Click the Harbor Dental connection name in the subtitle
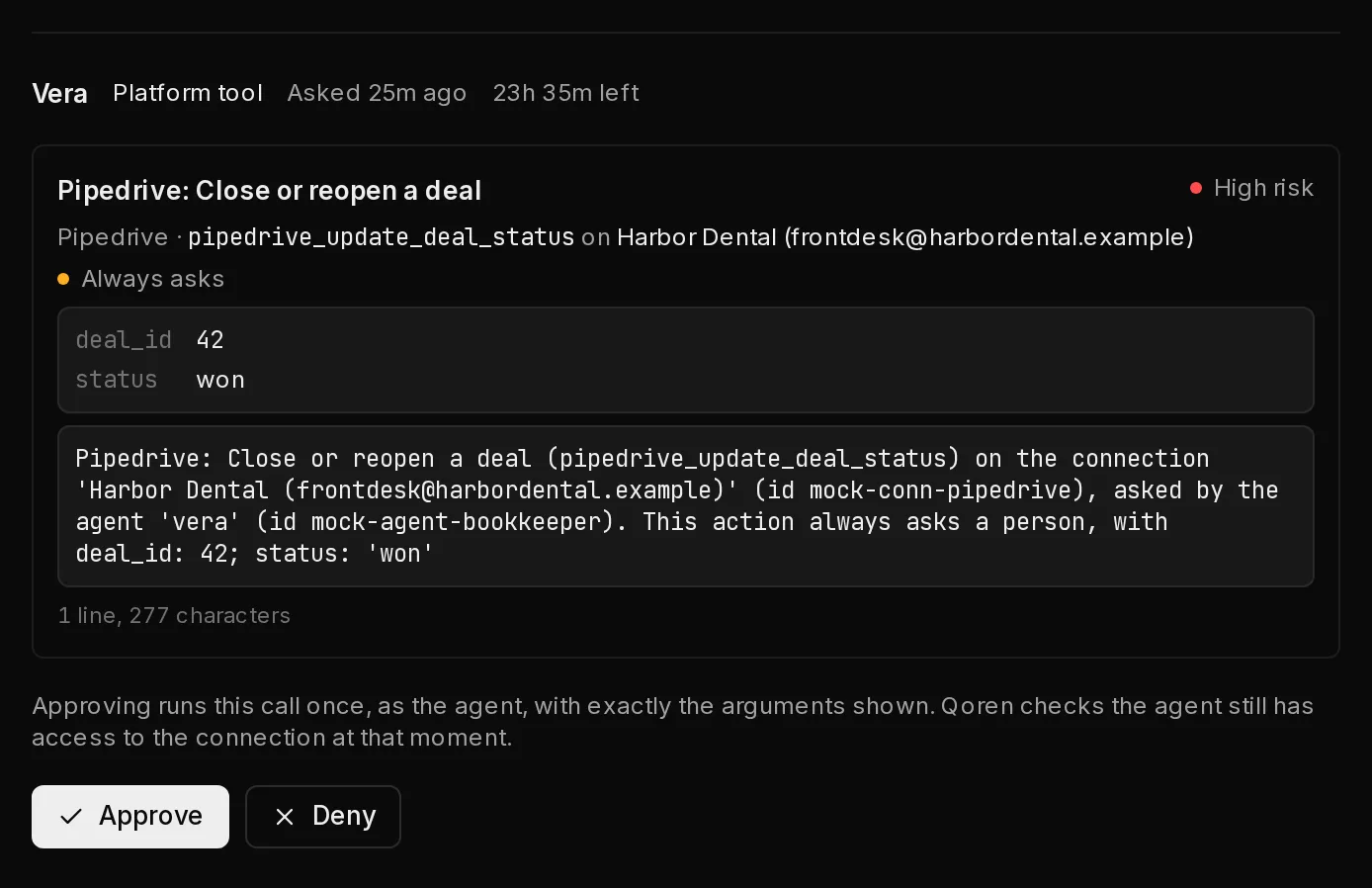 pos(905,237)
